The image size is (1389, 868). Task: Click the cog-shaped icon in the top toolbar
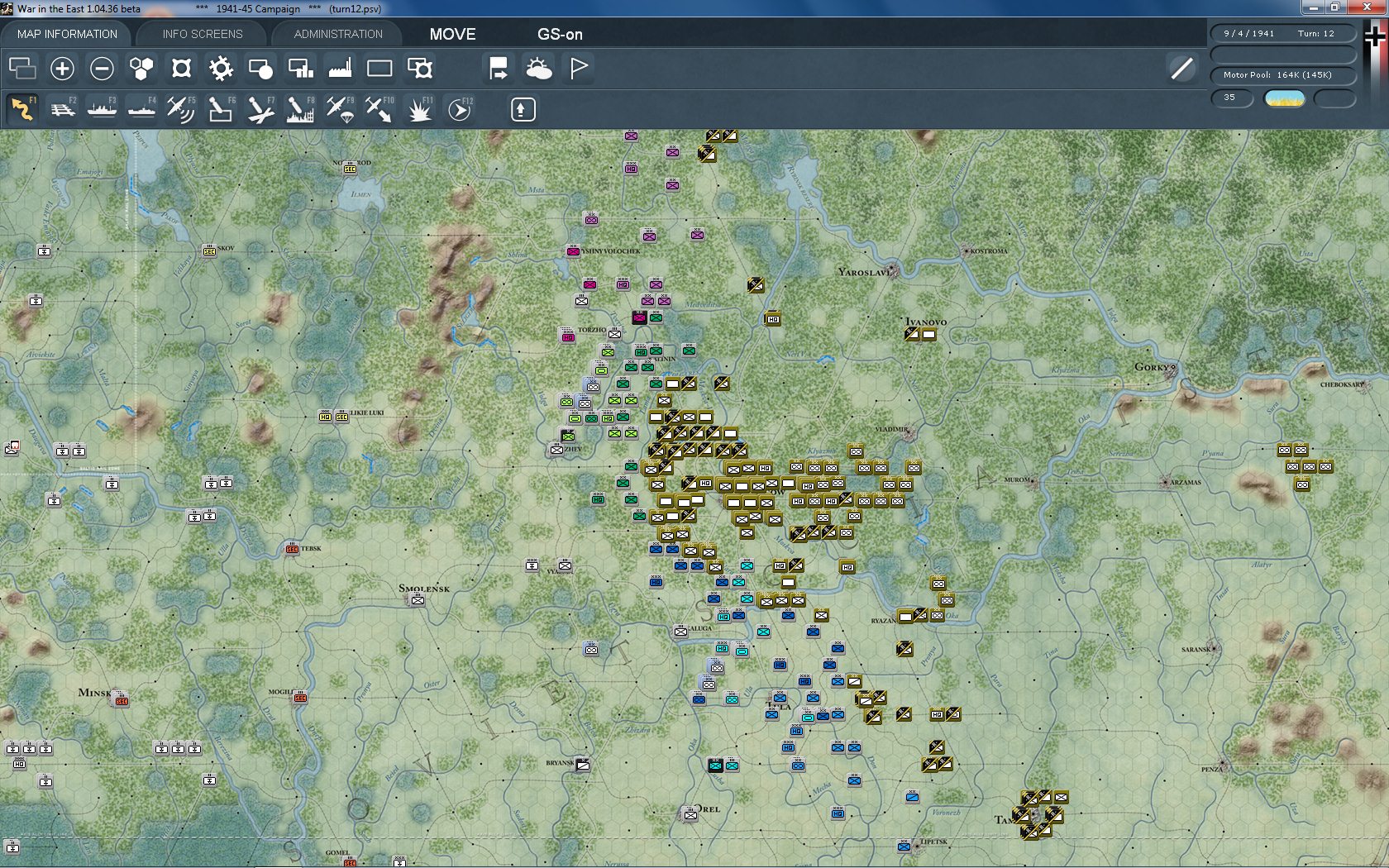(x=221, y=69)
